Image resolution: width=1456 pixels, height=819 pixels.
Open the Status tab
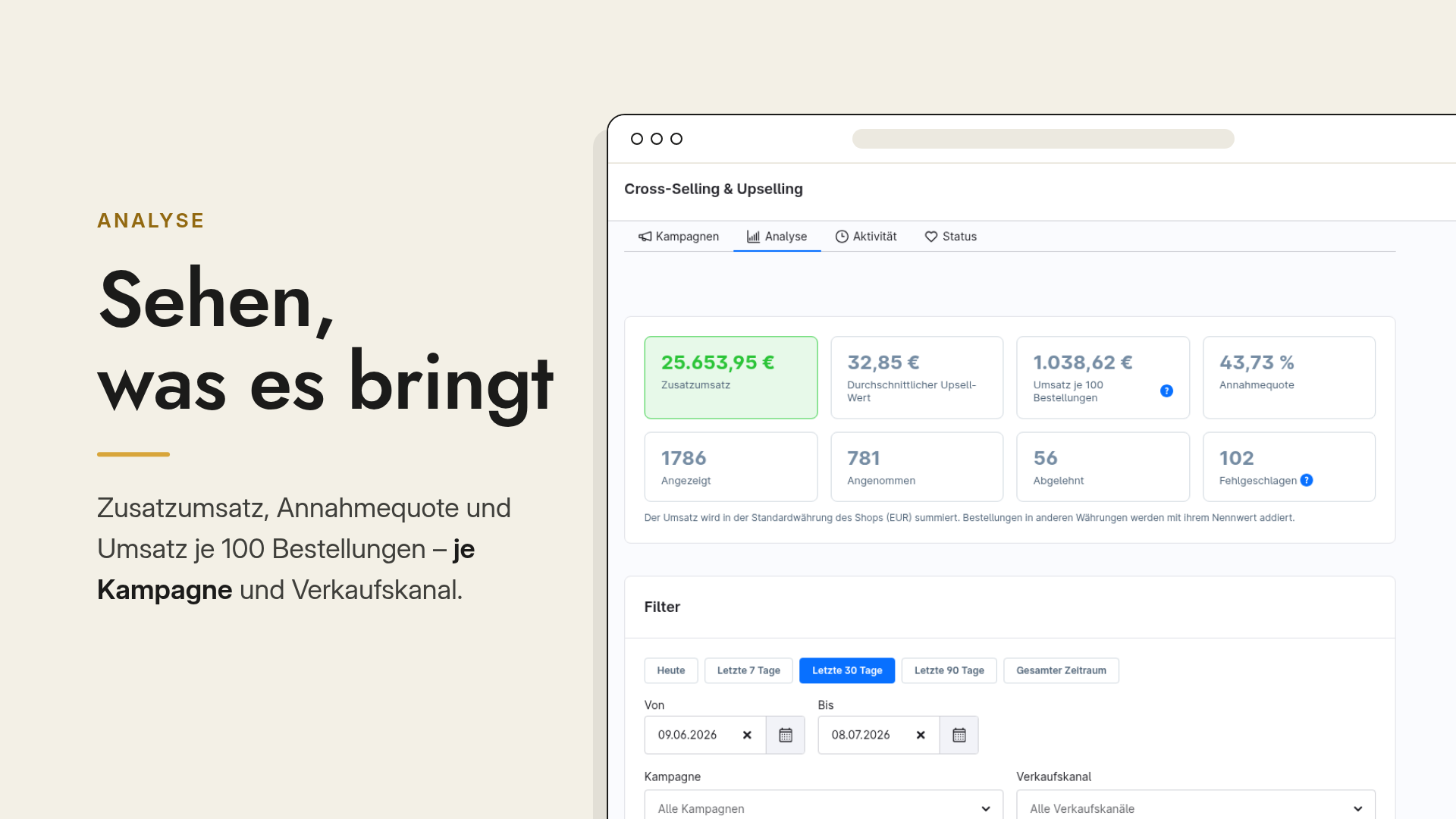point(951,237)
